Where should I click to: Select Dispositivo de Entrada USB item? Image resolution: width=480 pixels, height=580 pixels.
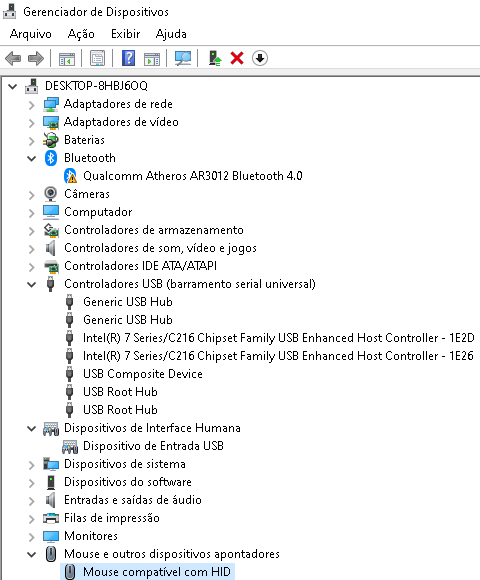click(153, 446)
